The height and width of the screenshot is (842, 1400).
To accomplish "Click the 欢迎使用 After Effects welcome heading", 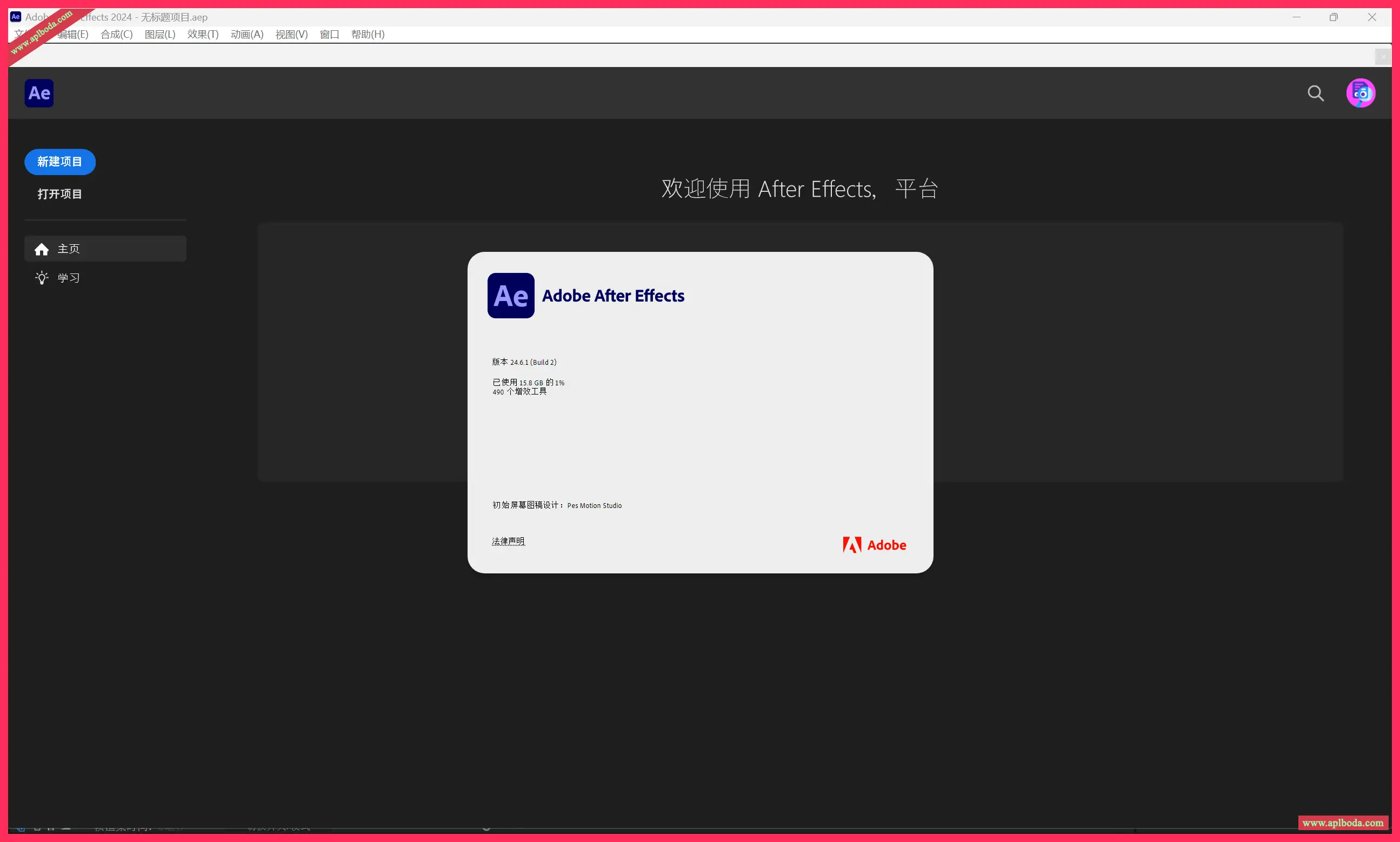I will [x=799, y=189].
